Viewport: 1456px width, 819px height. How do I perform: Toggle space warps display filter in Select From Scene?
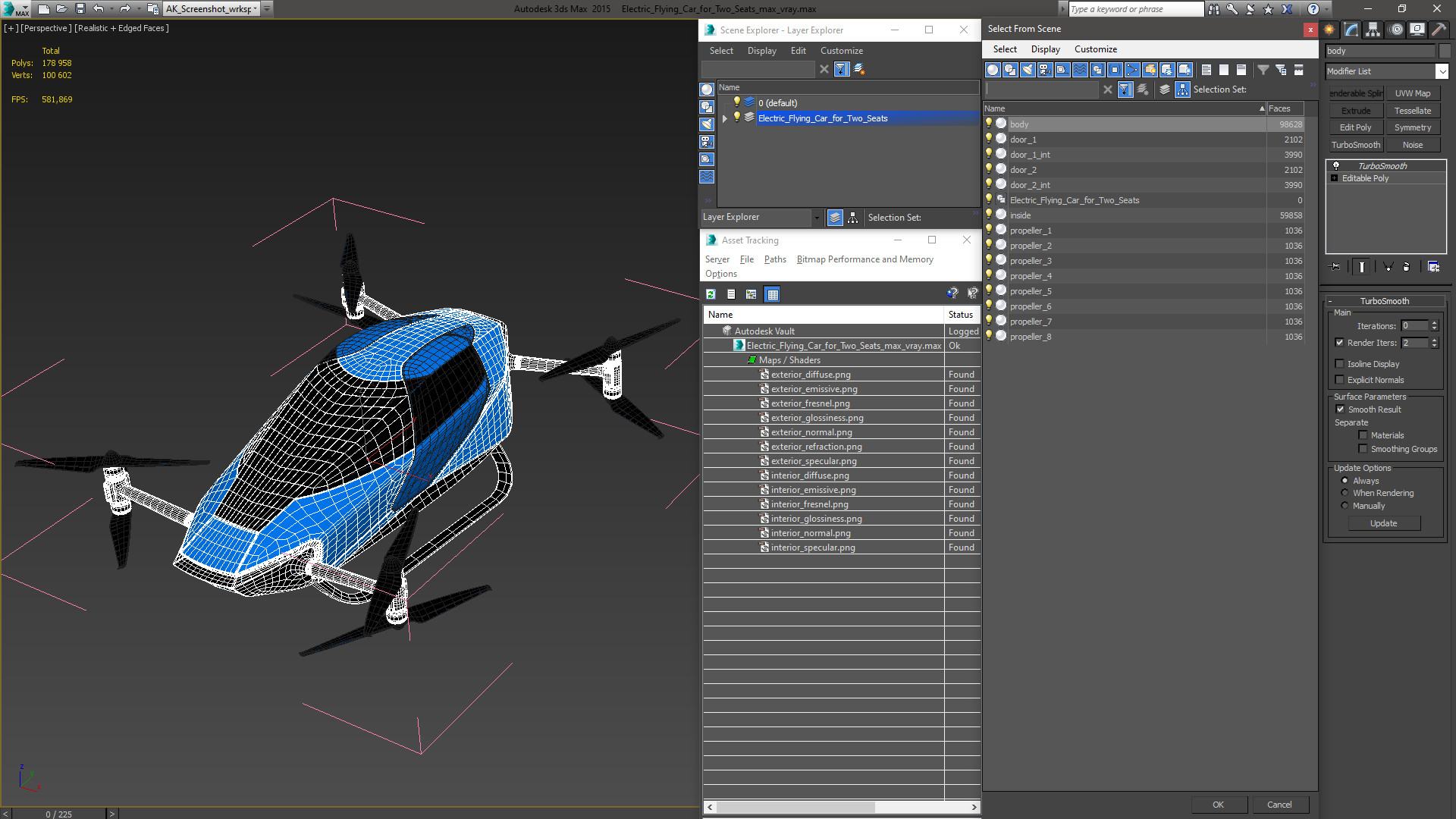(1080, 70)
